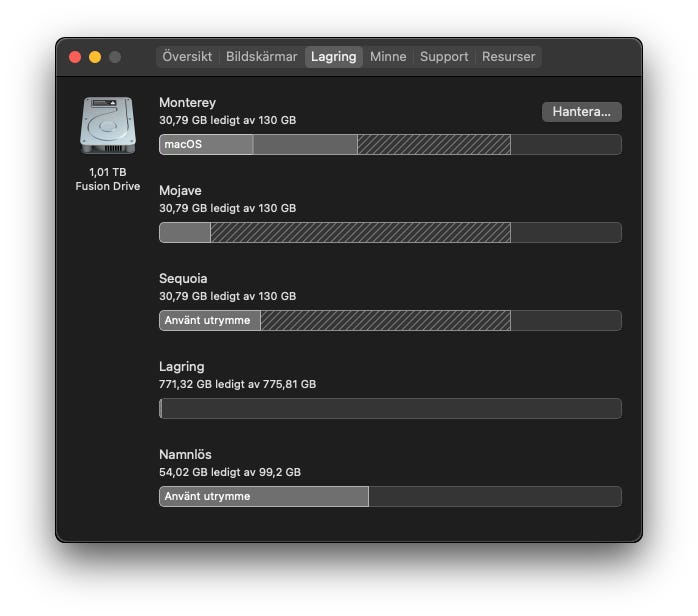Click the Fusion Drive disk icon
Viewport: 698px width, 616px height.
pyautogui.click(x=108, y=126)
